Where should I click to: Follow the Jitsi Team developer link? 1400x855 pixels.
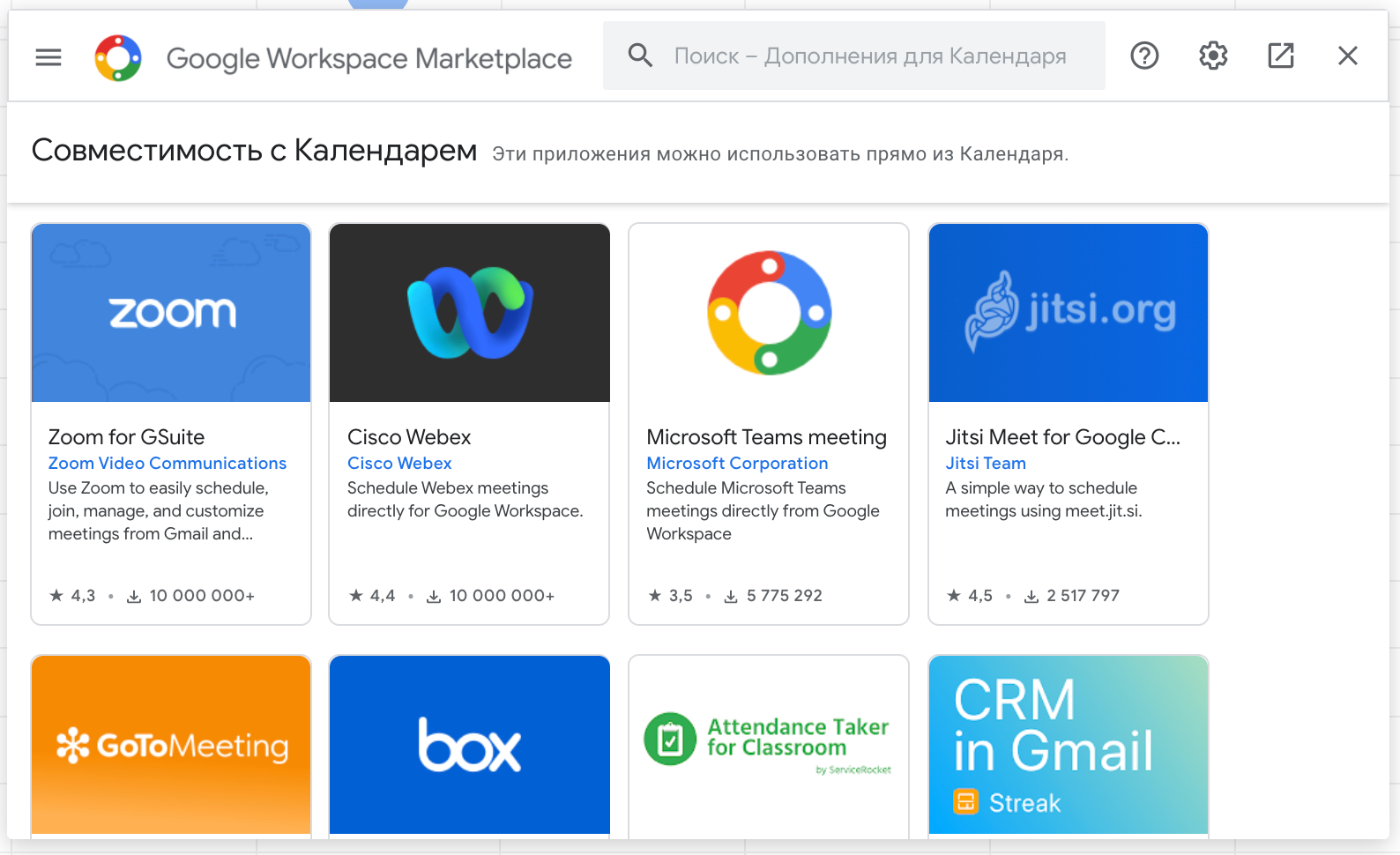click(x=986, y=463)
